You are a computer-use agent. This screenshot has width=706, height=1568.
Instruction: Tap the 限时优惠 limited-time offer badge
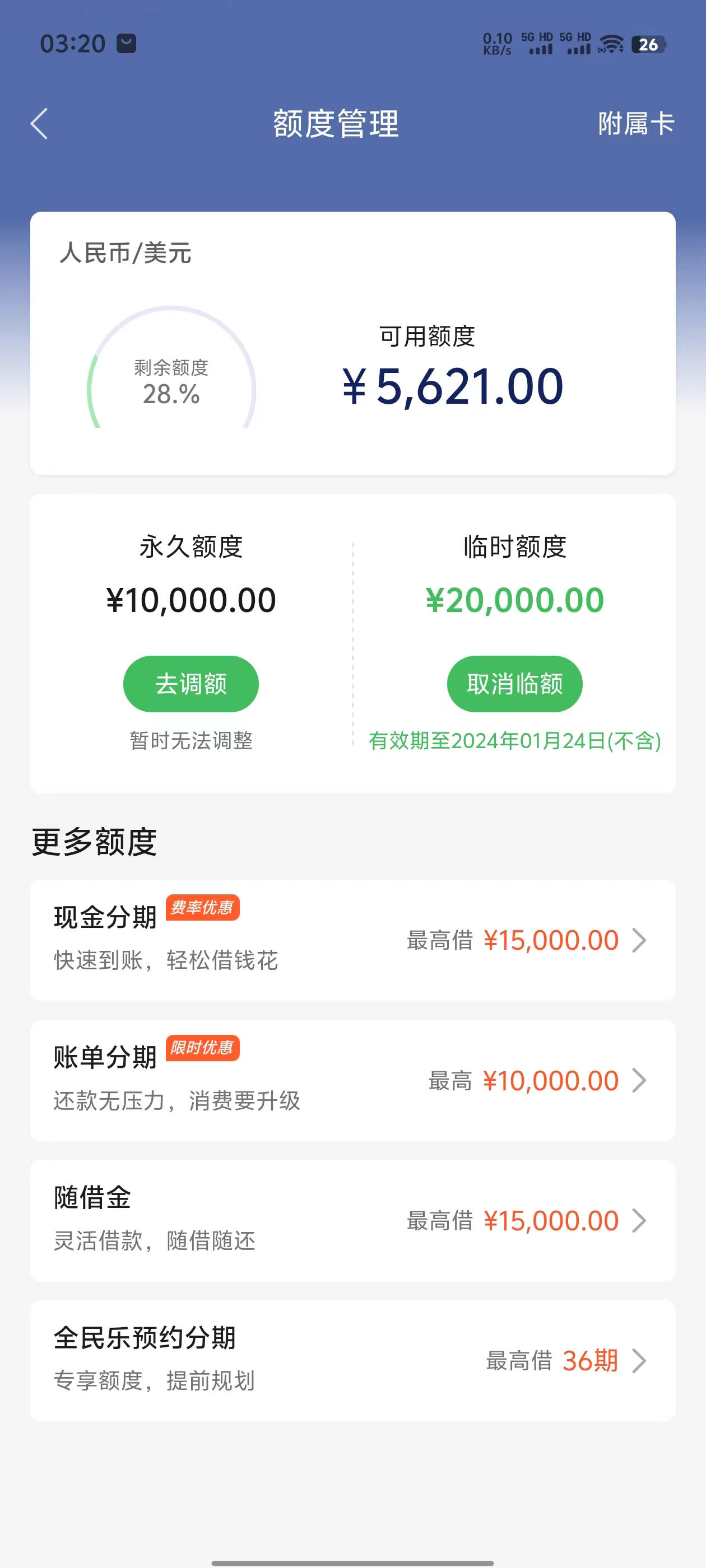(202, 1048)
